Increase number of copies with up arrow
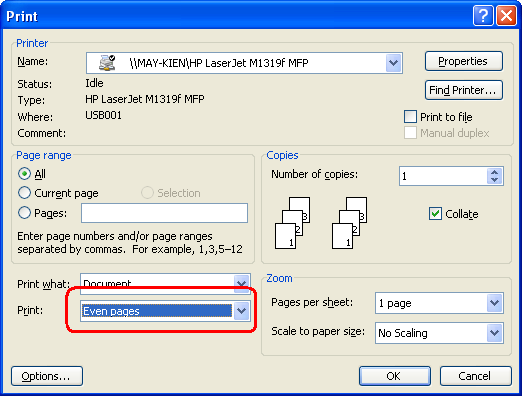This screenshot has width=522, height=400. click(x=494, y=172)
